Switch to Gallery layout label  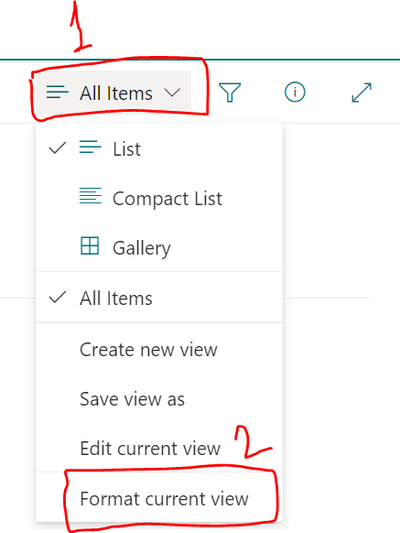point(141,248)
